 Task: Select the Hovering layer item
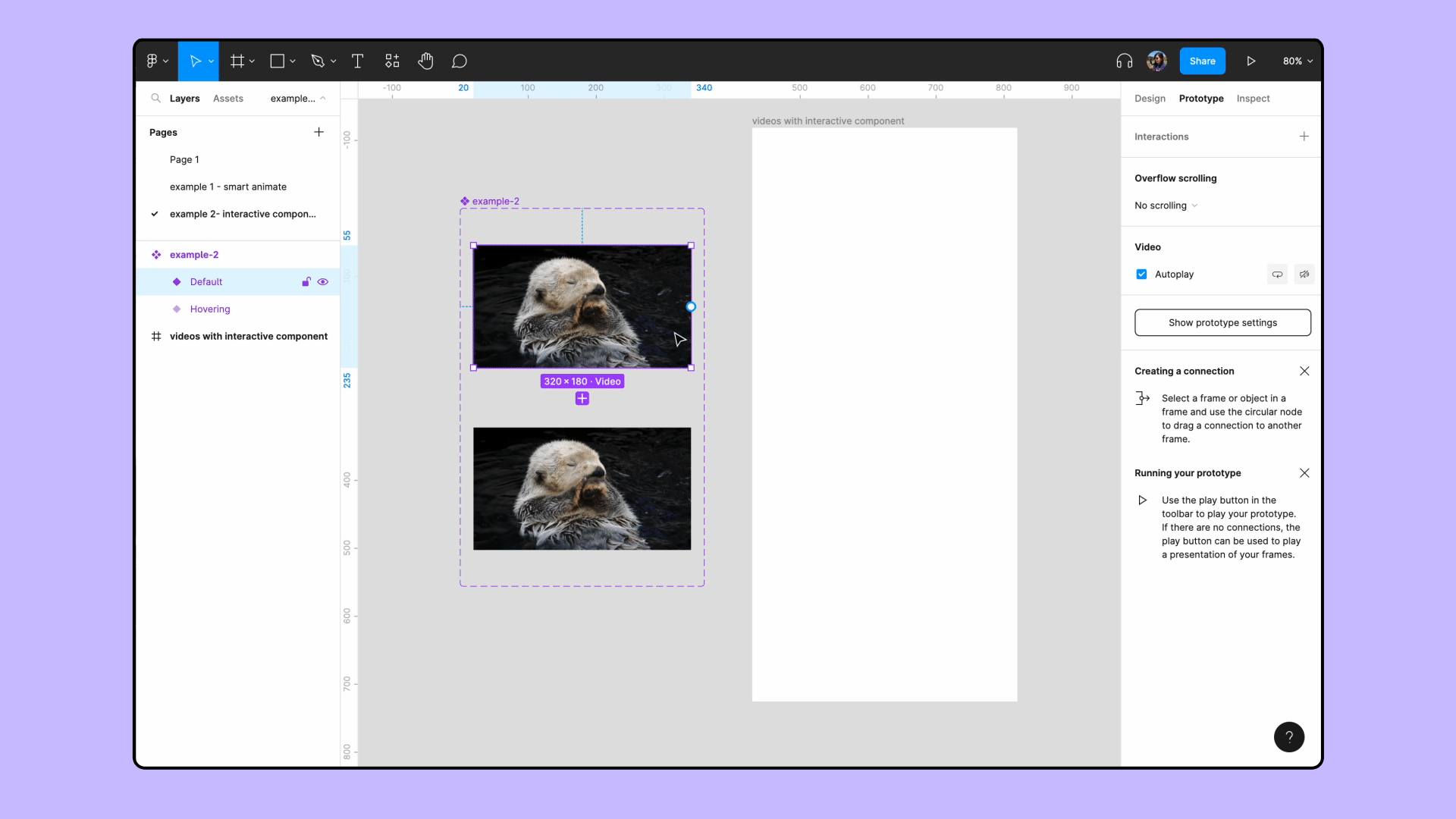pos(210,308)
